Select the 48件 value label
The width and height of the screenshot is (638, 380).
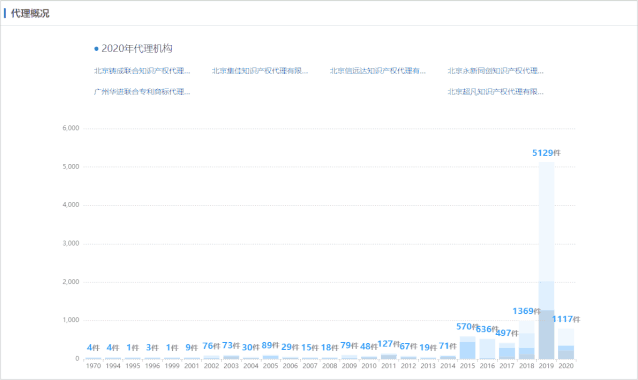[x=369, y=347]
